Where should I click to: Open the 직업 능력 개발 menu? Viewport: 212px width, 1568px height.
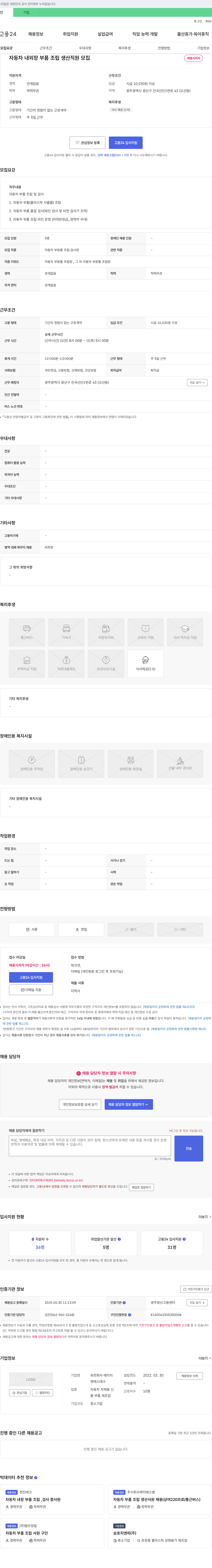(145, 34)
